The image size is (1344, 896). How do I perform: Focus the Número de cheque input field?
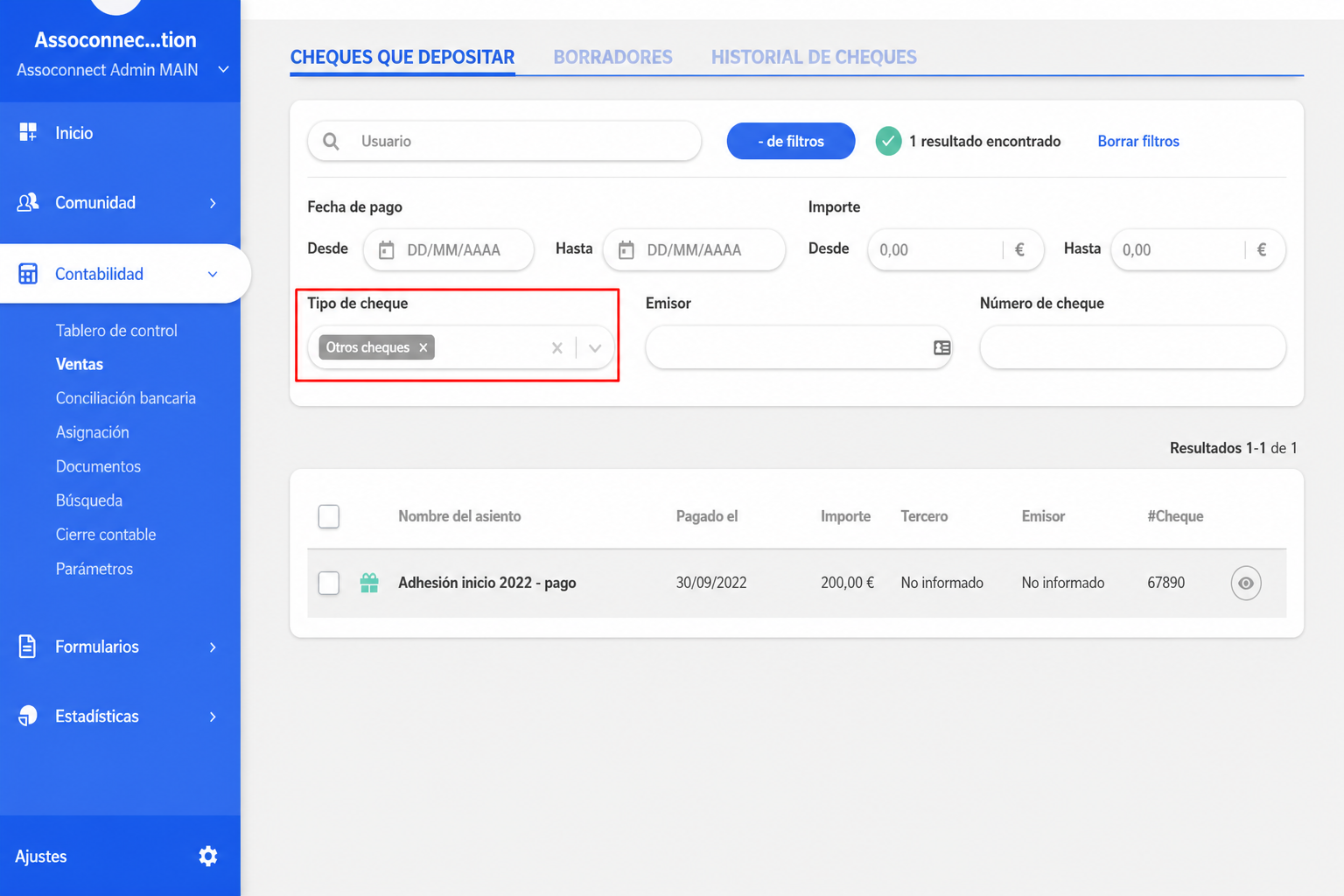coord(1133,347)
